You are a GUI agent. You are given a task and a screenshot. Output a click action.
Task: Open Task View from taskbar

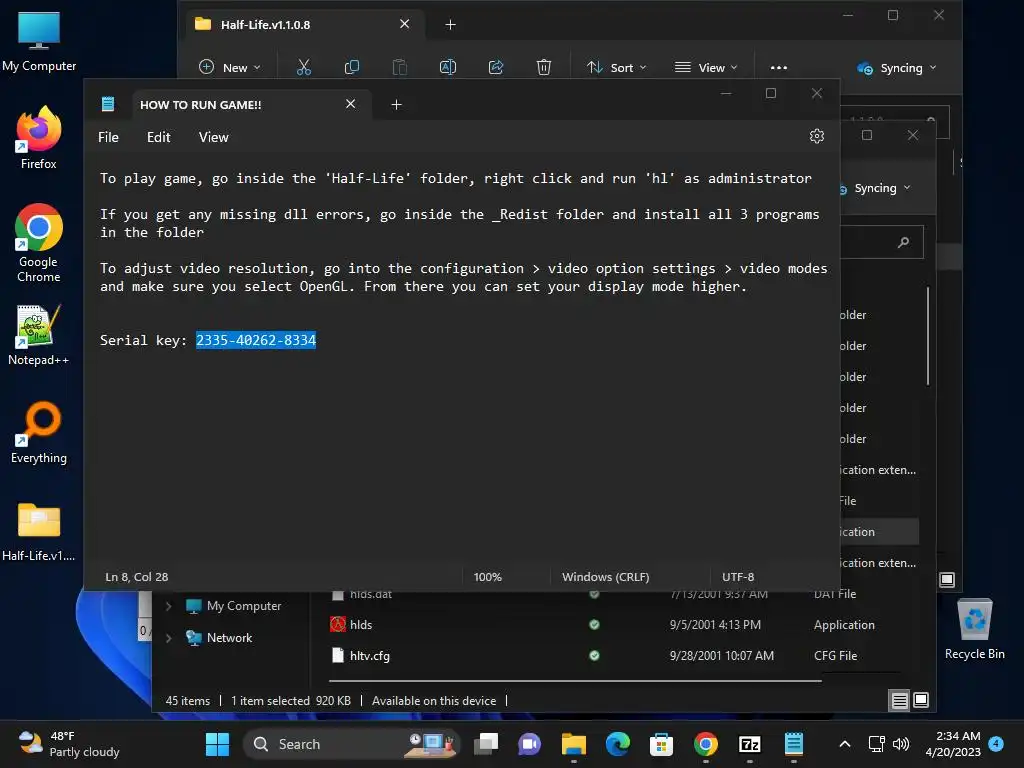tap(486, 744)
